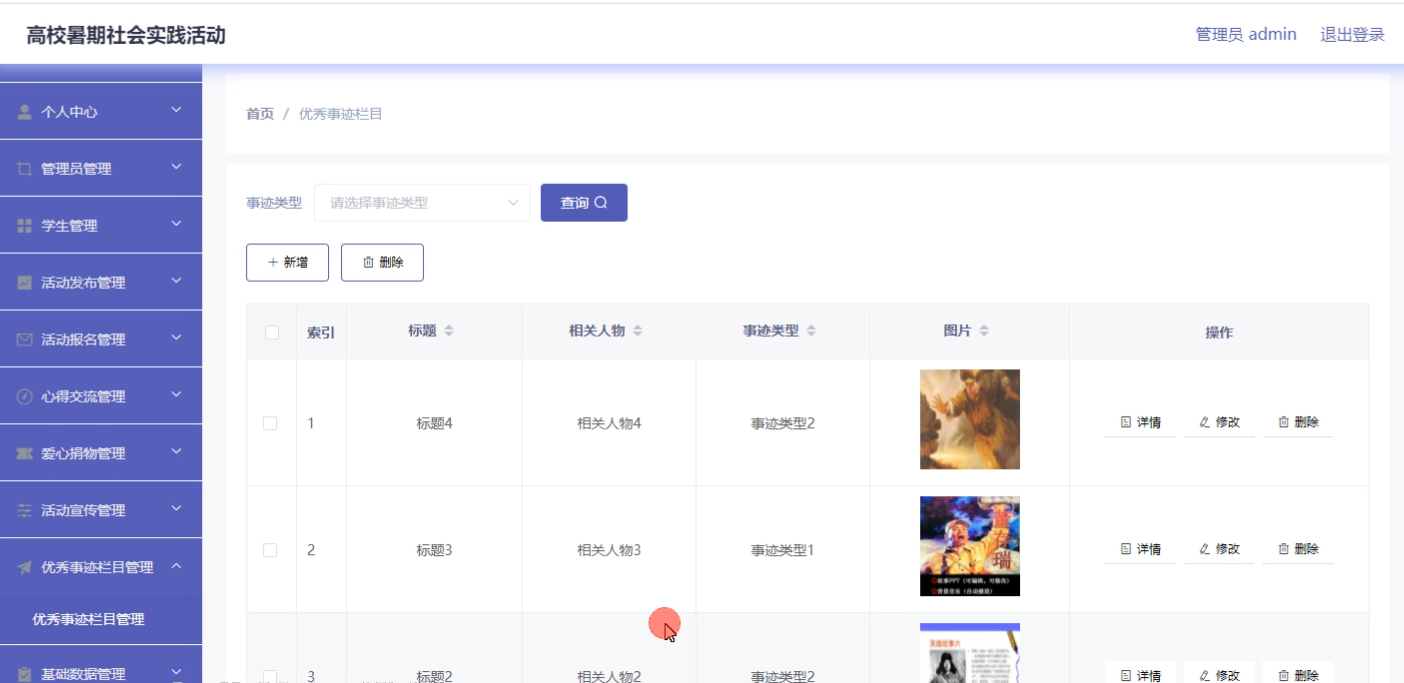Screen dimensions: 1404x683
Task: Click sort arrows beside 相关人物 header
Action: pos(638,331)
